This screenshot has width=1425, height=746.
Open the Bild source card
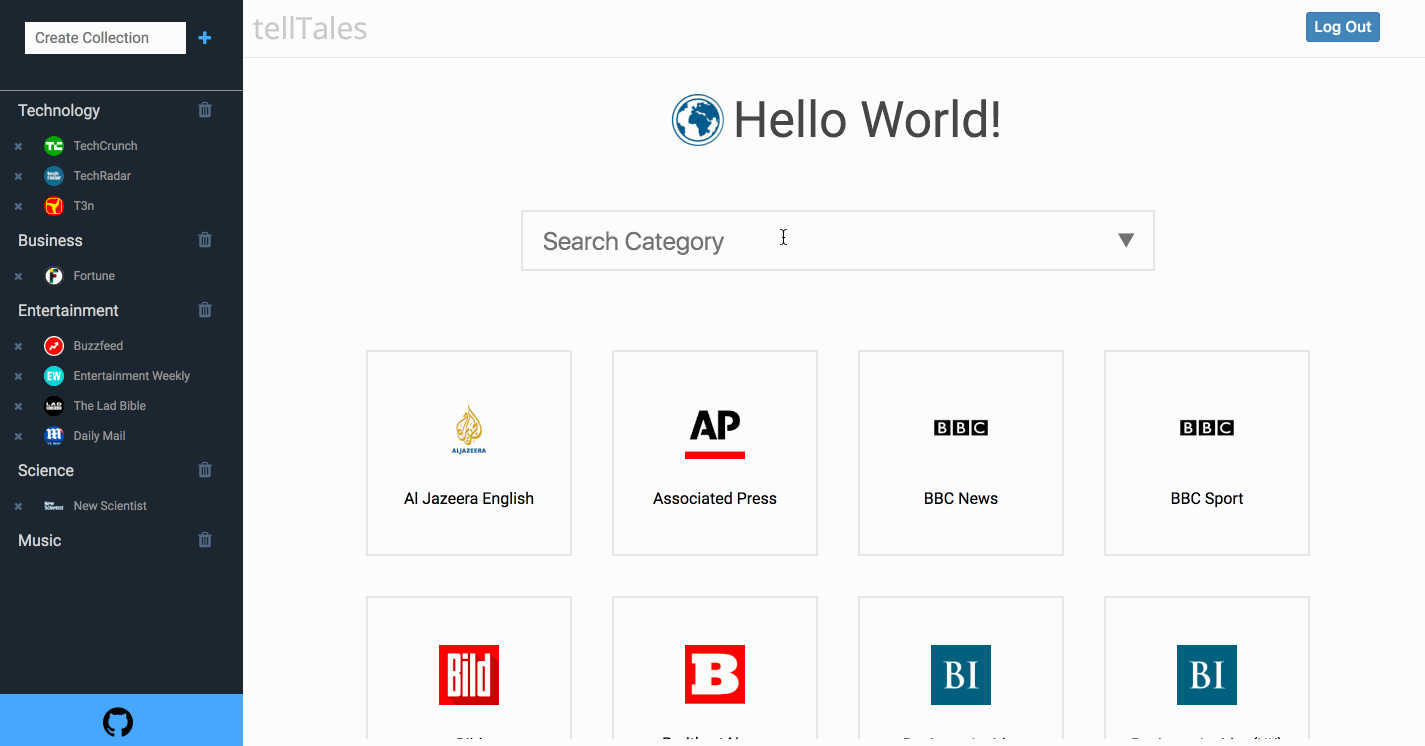pyautogui.click(x=469, y=670)
